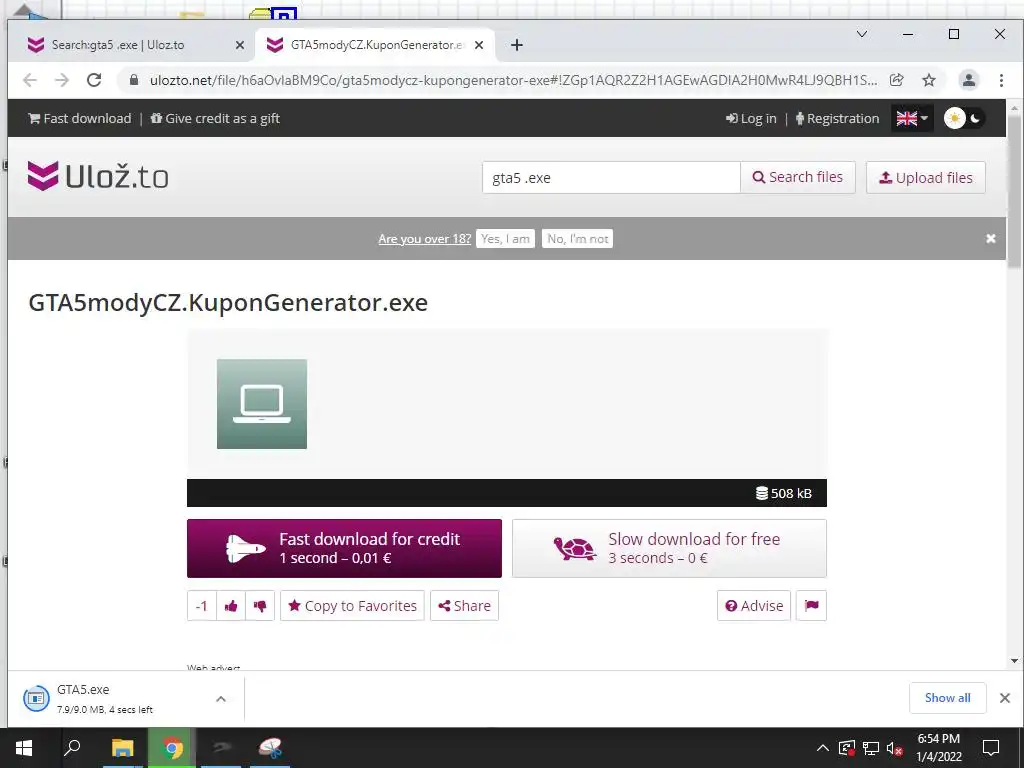1024x768 pixels.
Task: Open the notification center icon
Action: pyautogui.click(x=991, y=748)
